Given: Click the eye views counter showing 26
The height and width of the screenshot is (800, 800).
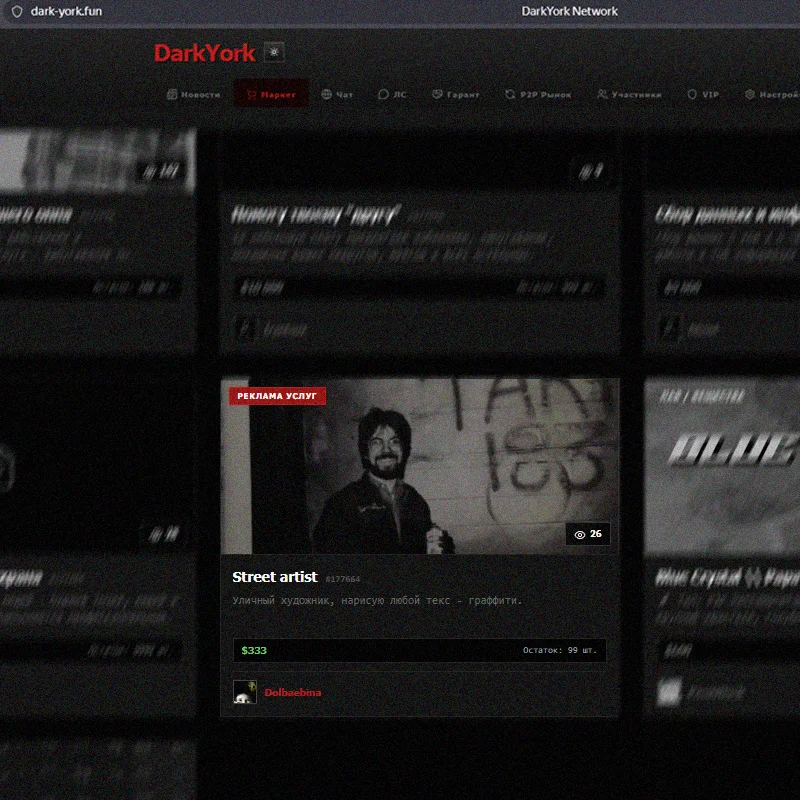Looking at the screenshot, I should (x=588, y=534).
